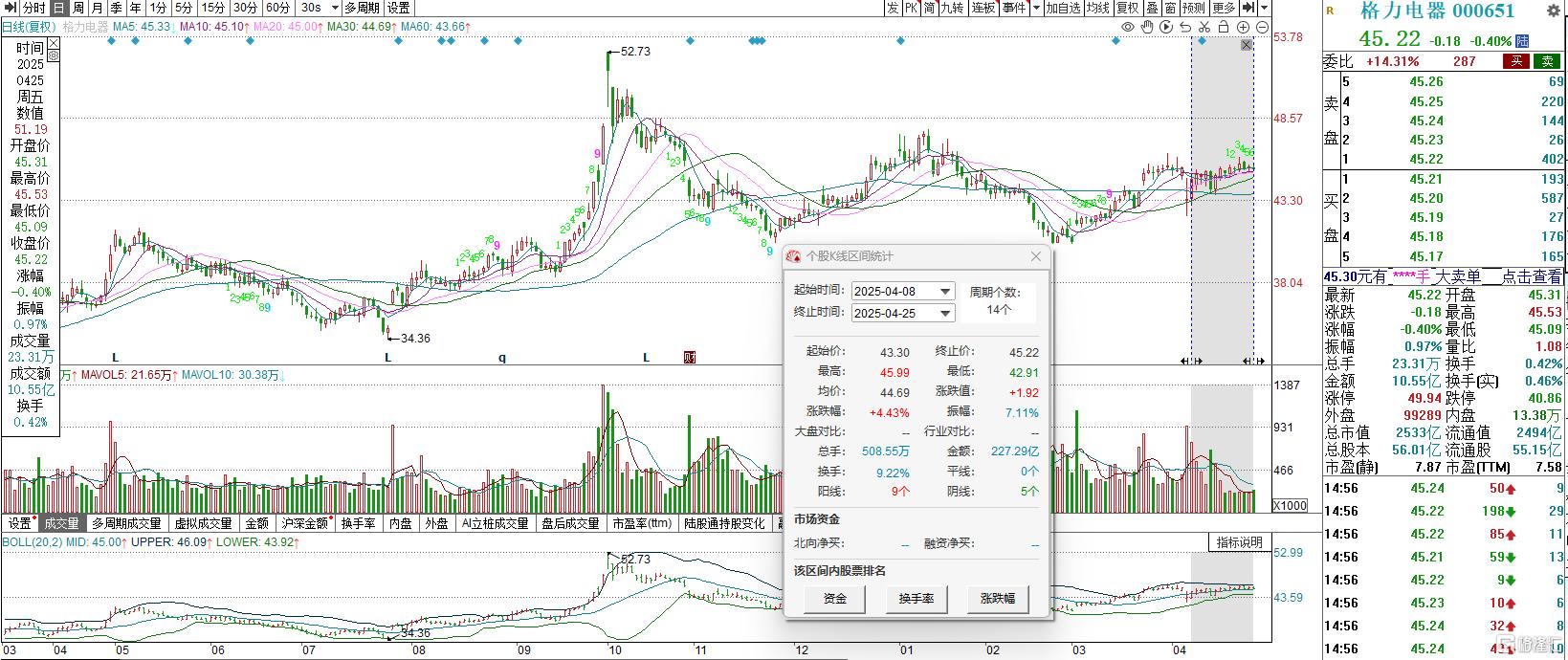Open the 复权 adjustment dropdown
This screenshot has width=1568, height=660.
[1128, 8]
